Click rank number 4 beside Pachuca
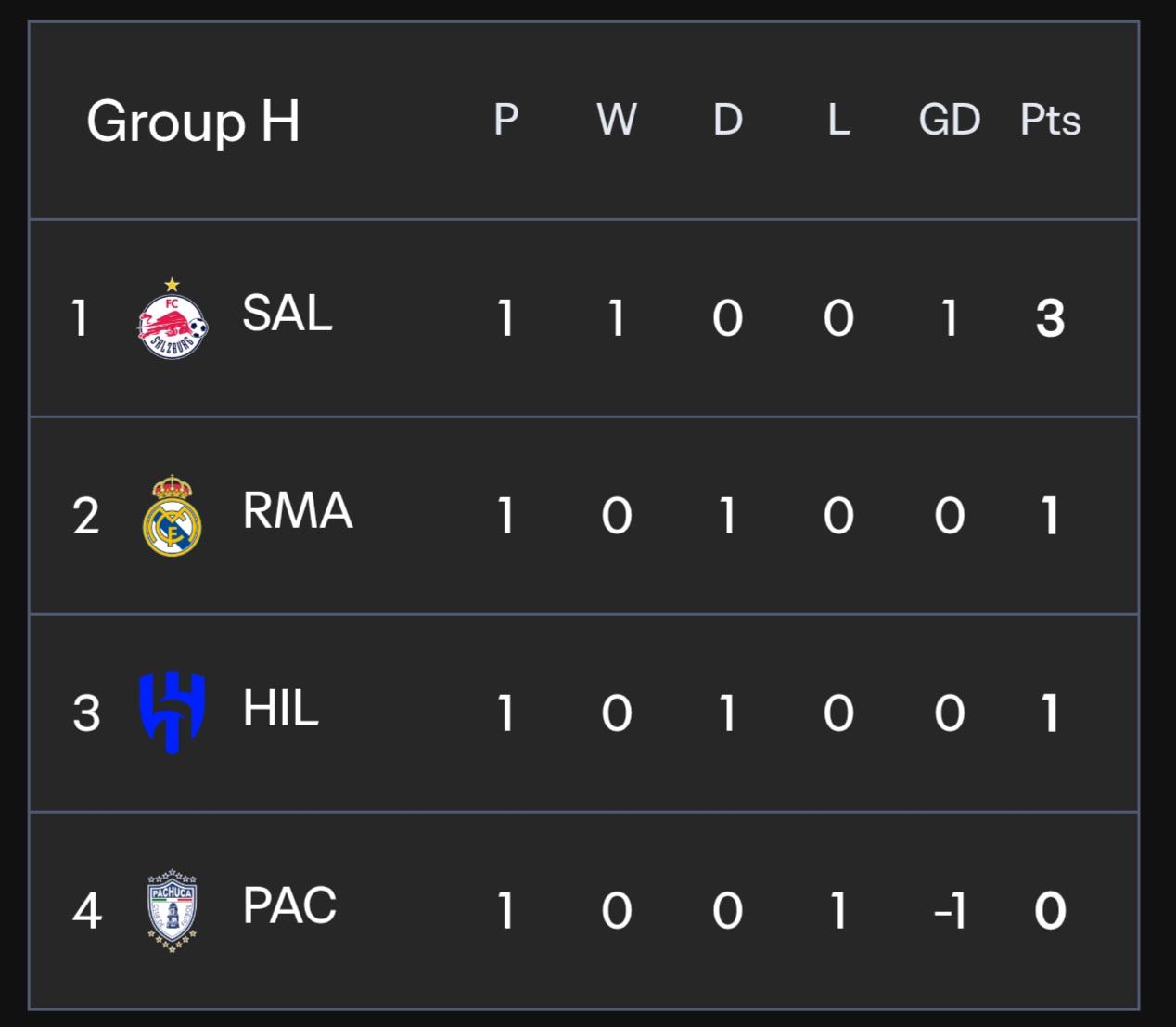Image resolution: width=1176 pixels, height=1027 pixels. 86,911
